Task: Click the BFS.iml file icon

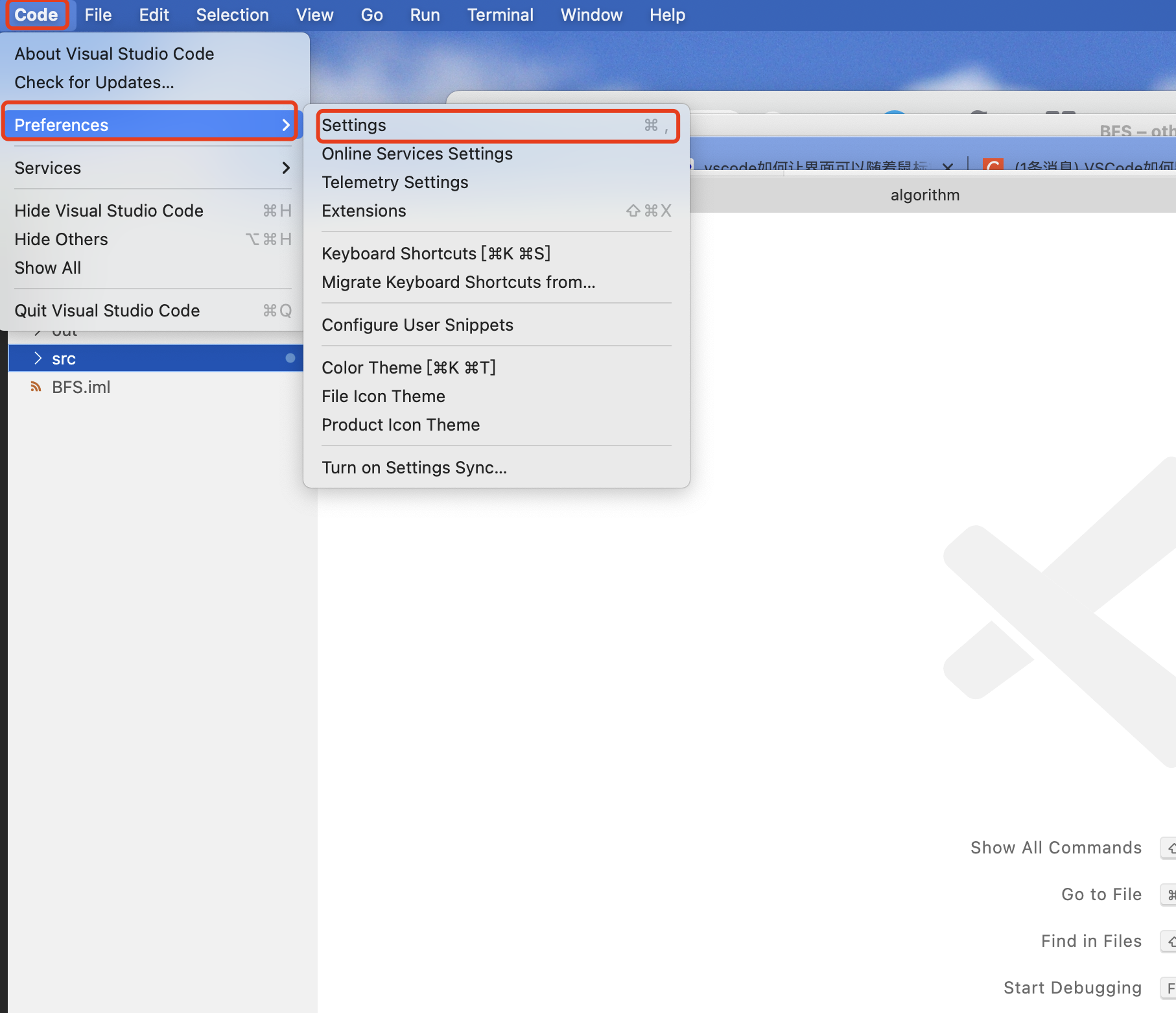Action: (x=36, y=387)
